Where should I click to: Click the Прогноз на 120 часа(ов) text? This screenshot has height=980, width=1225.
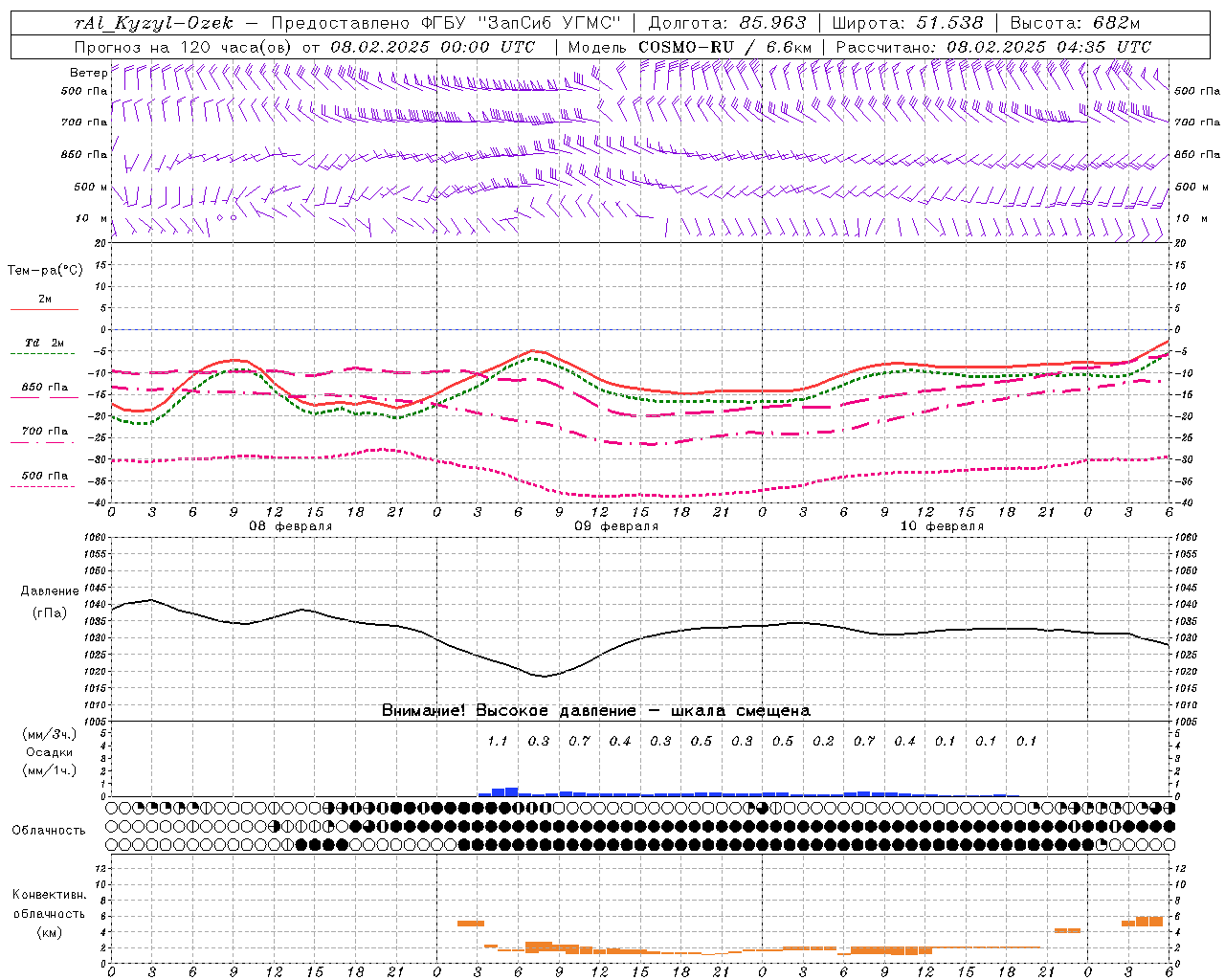pyautogui.click(x=185, y=46)
